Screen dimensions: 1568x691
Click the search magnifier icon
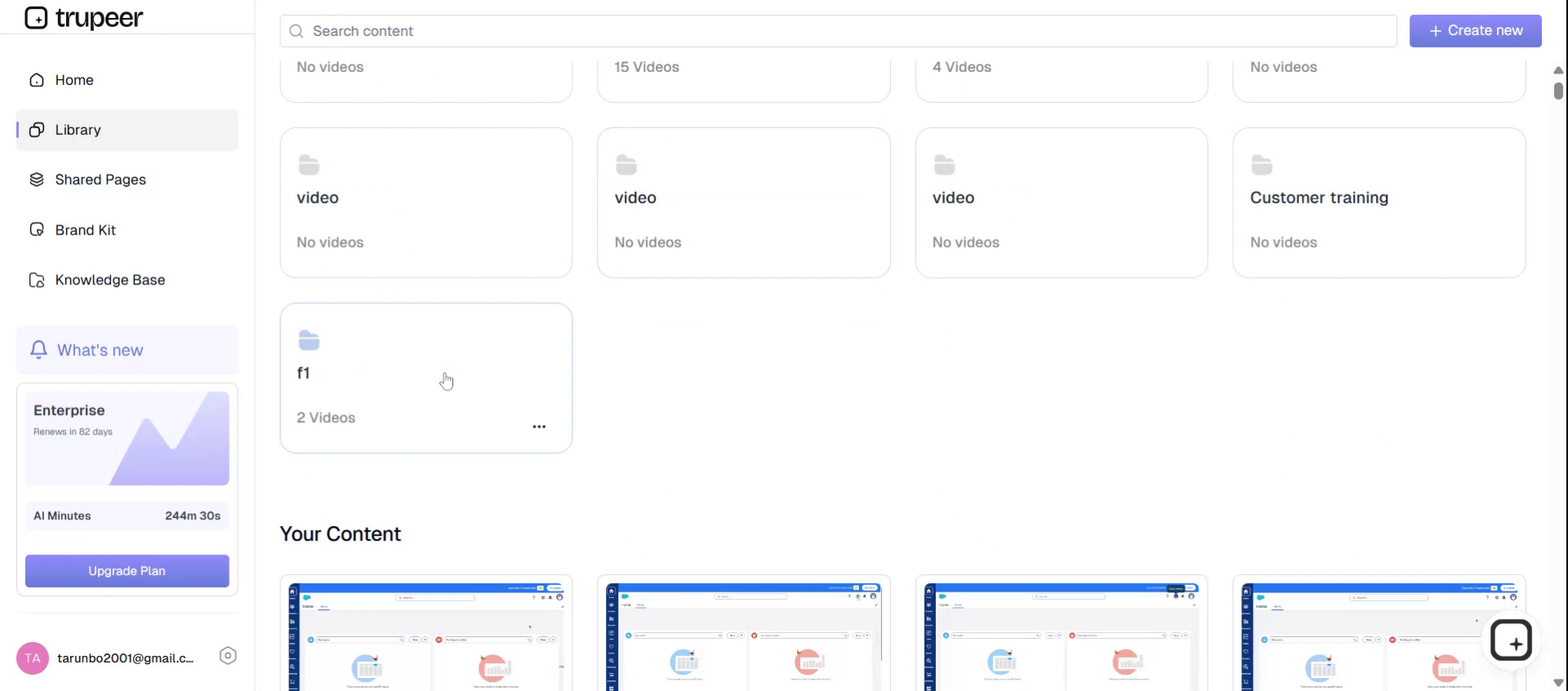coord(296,31)
